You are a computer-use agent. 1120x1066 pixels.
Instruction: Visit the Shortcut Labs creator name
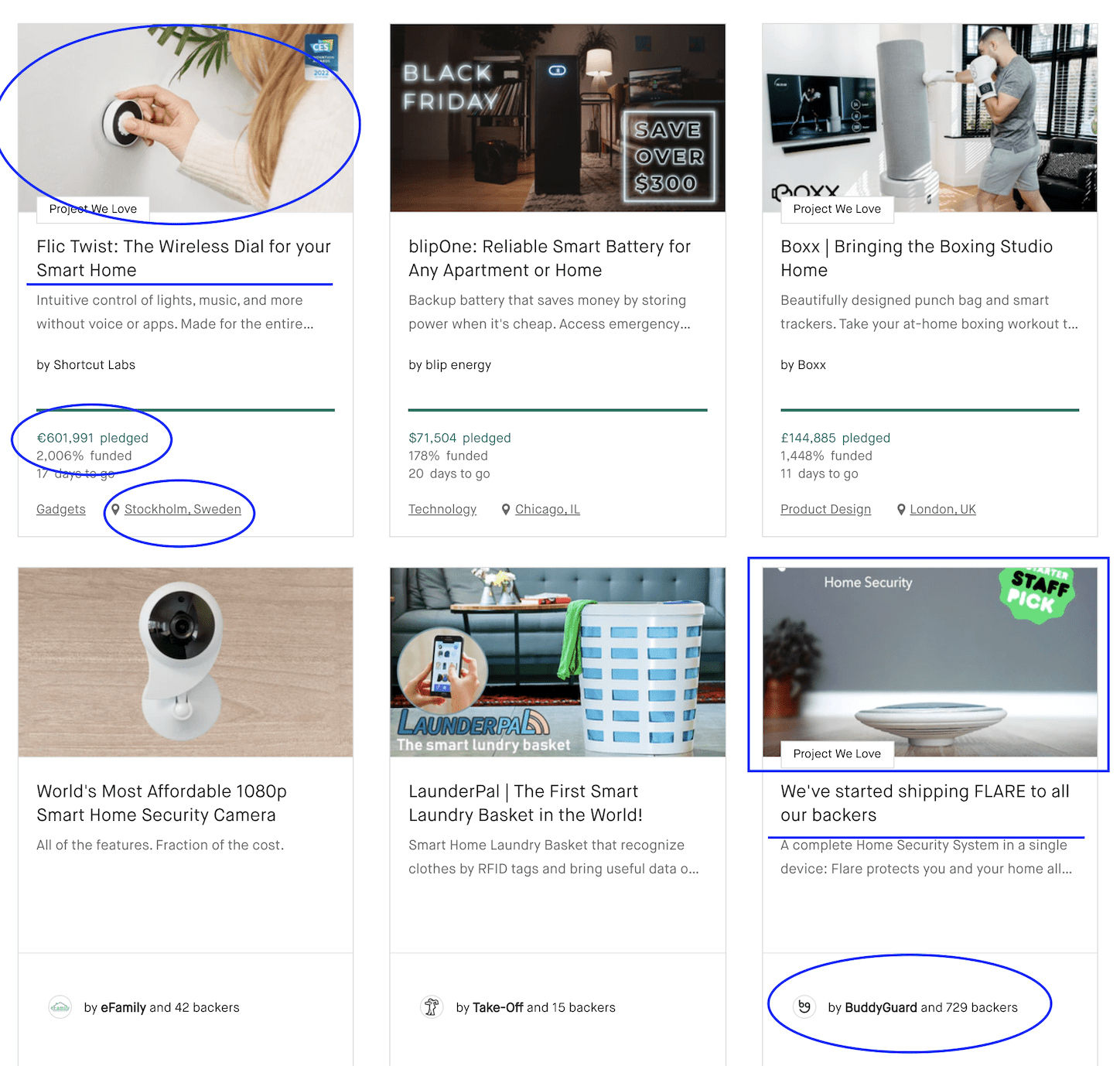pos(94,364)
